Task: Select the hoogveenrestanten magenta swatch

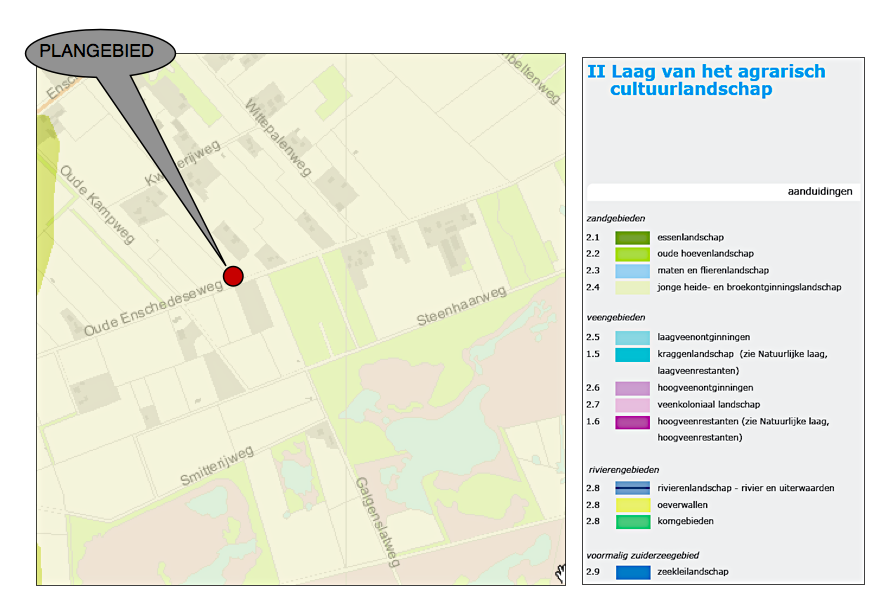Action: pos(632,422)
